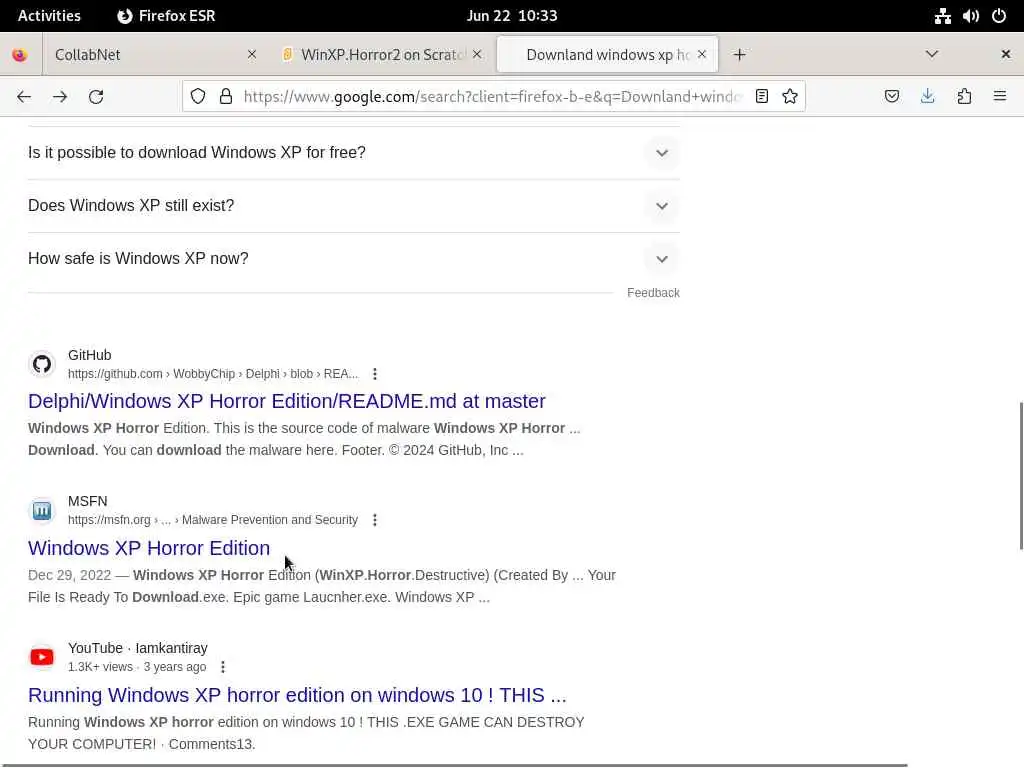
Task: Open Firefox View pinned tab
Action: pyautogui.click(x=20, y=55)
